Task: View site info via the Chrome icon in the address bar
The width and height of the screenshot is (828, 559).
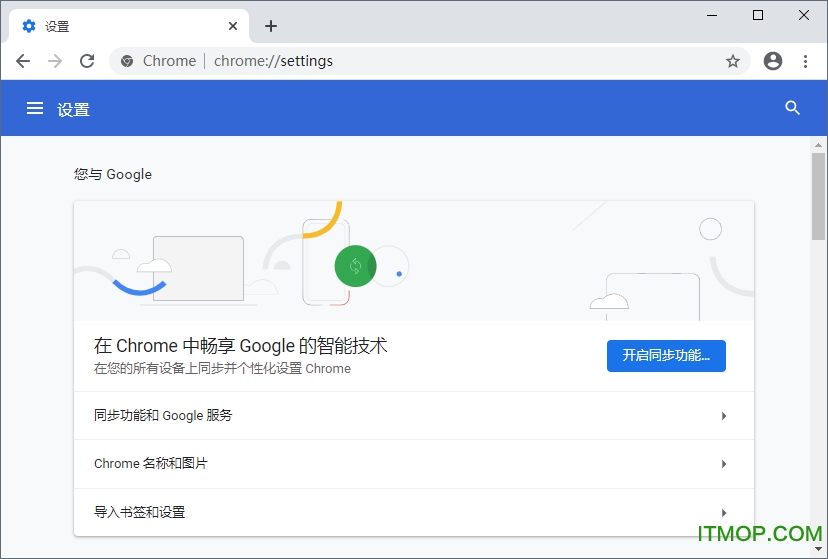Action: click(127, 61)
